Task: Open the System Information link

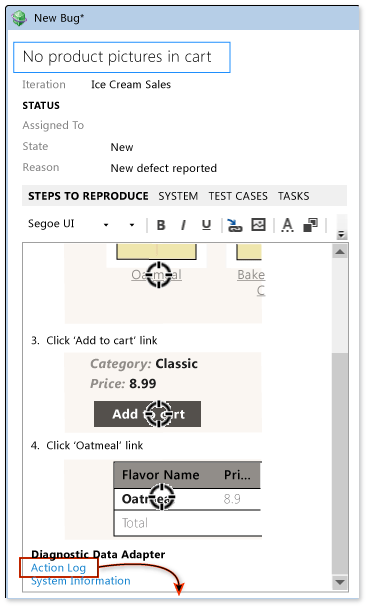Action: (81, 581)
